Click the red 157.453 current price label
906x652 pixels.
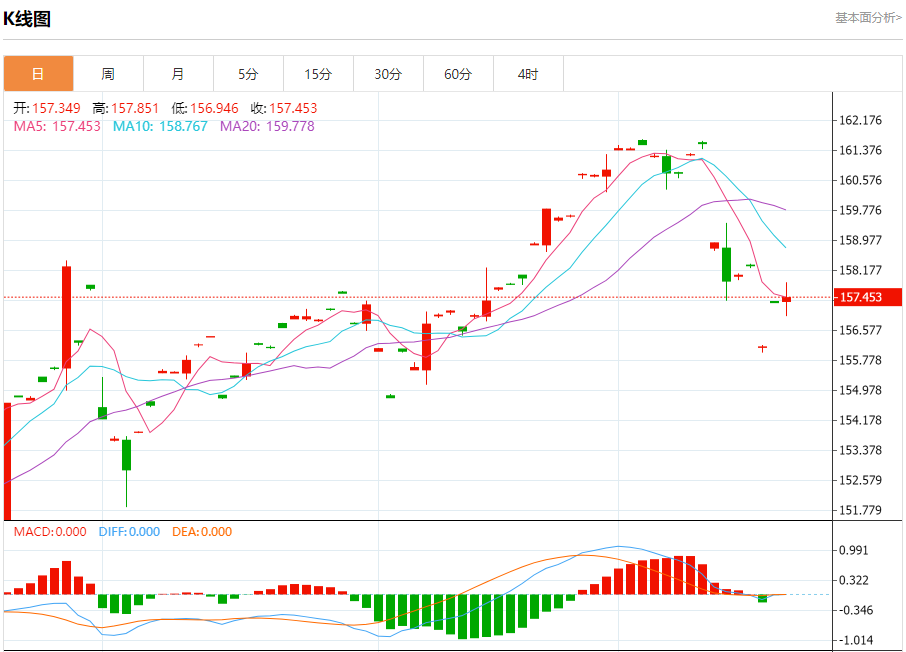click(867, 297)
